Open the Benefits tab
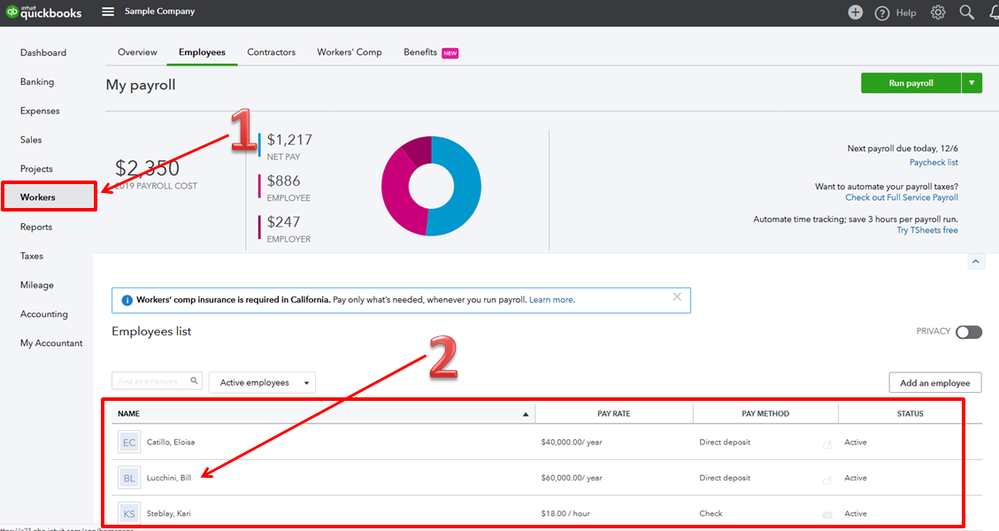 click(420, 52)
